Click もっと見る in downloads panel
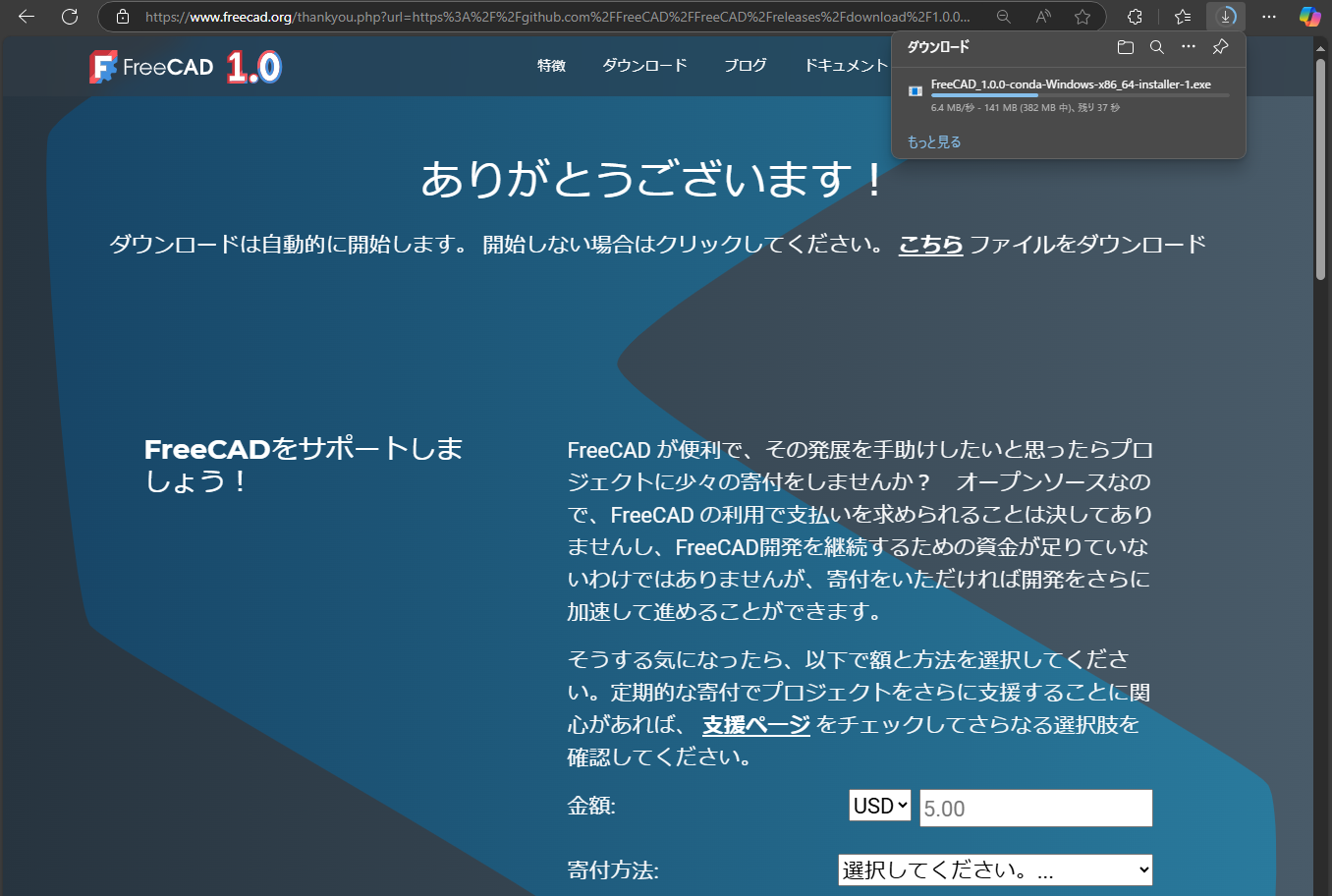 934,142
